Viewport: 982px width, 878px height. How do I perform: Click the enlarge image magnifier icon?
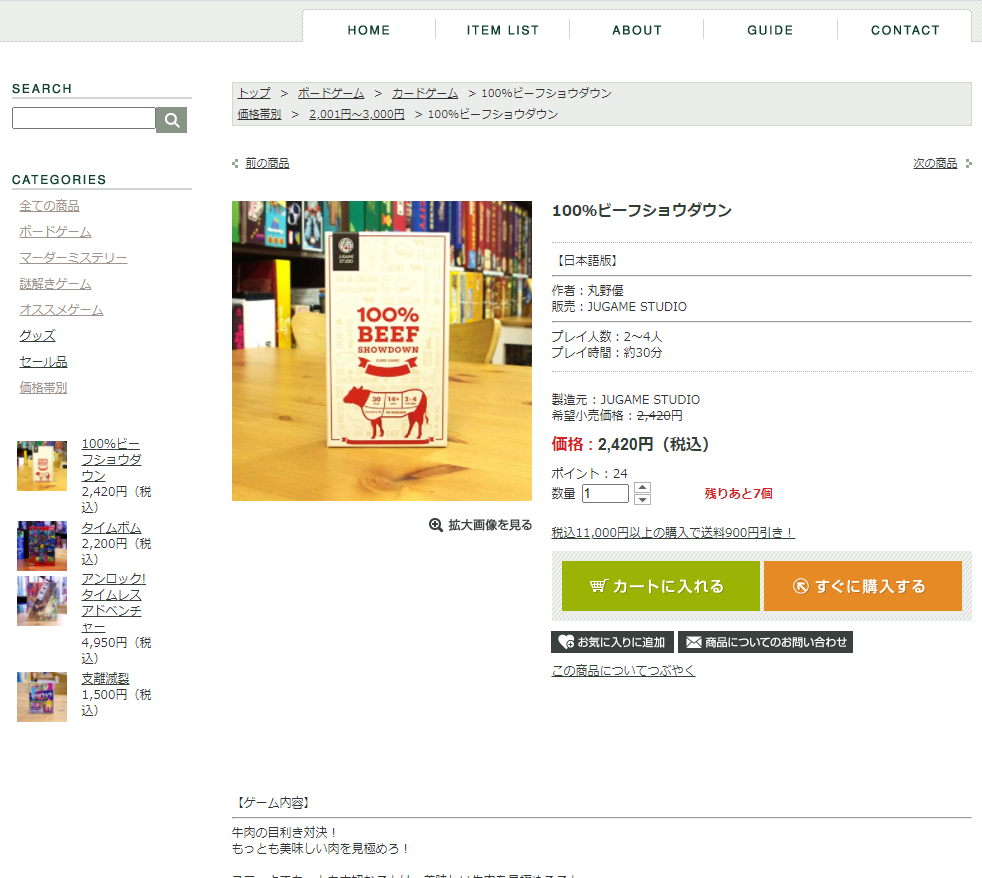(436, 525)
